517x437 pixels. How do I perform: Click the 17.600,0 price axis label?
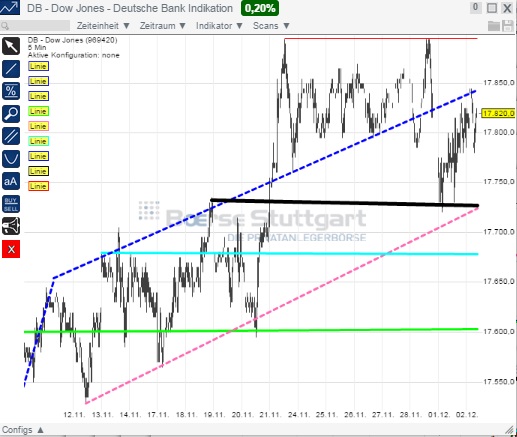tap(499, 331)
